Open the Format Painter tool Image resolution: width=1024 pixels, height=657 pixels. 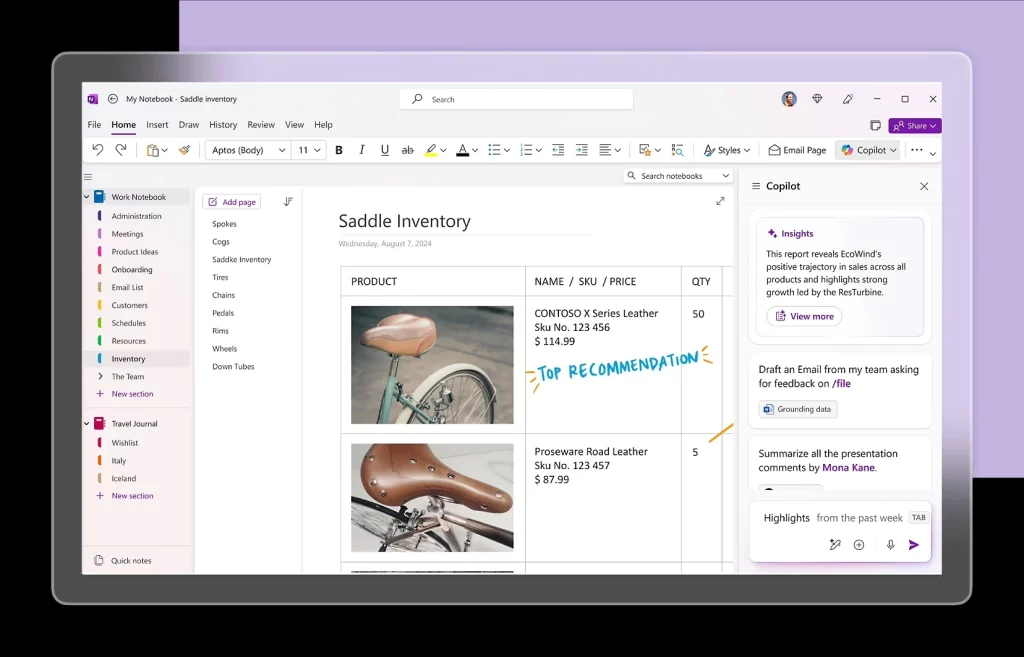click(185, 150)
